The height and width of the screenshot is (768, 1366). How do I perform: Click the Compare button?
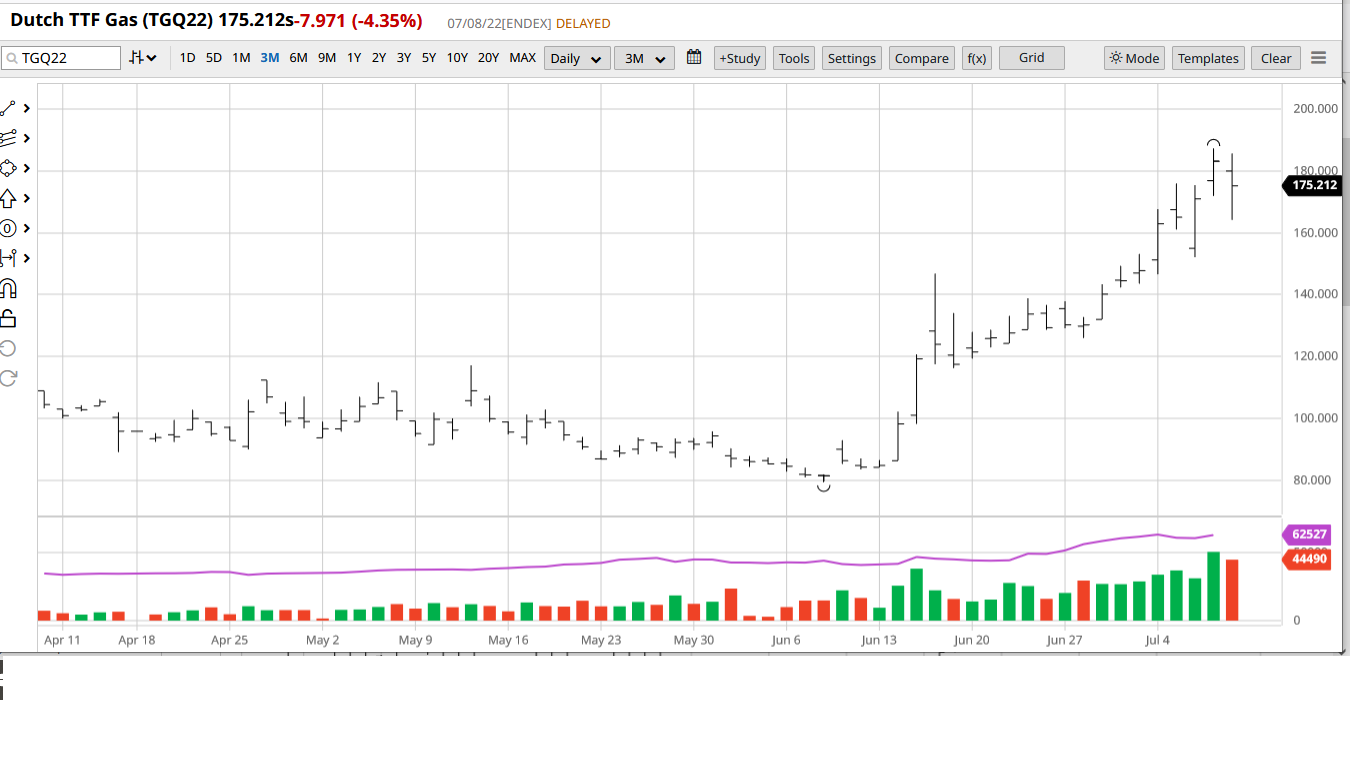tap(922, 58)
